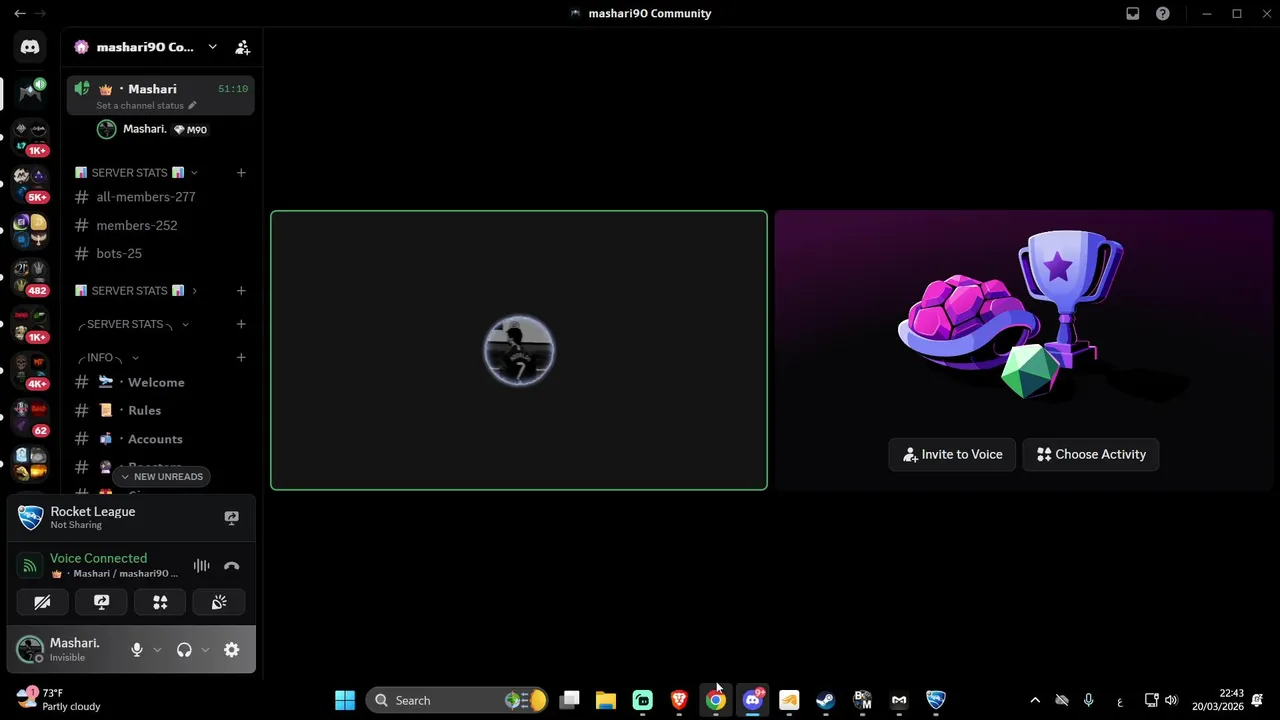The width and height of the screenshot is (1280, 720).
Task: Open server folder with 62 badge
Action: pyautogui.click(x=30, y=416)
